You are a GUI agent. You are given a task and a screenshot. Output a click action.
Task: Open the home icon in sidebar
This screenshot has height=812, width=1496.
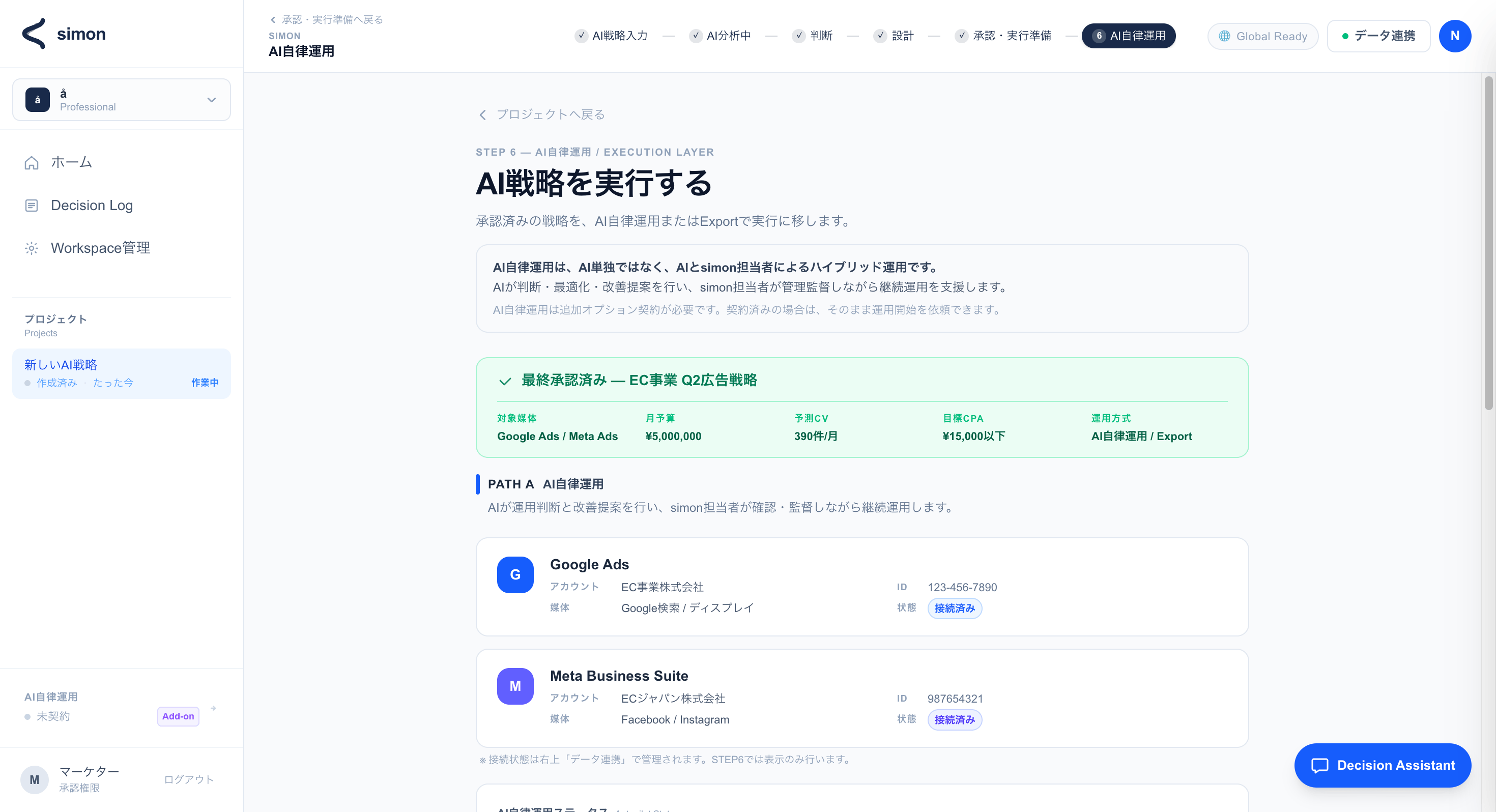coord(32,163)
